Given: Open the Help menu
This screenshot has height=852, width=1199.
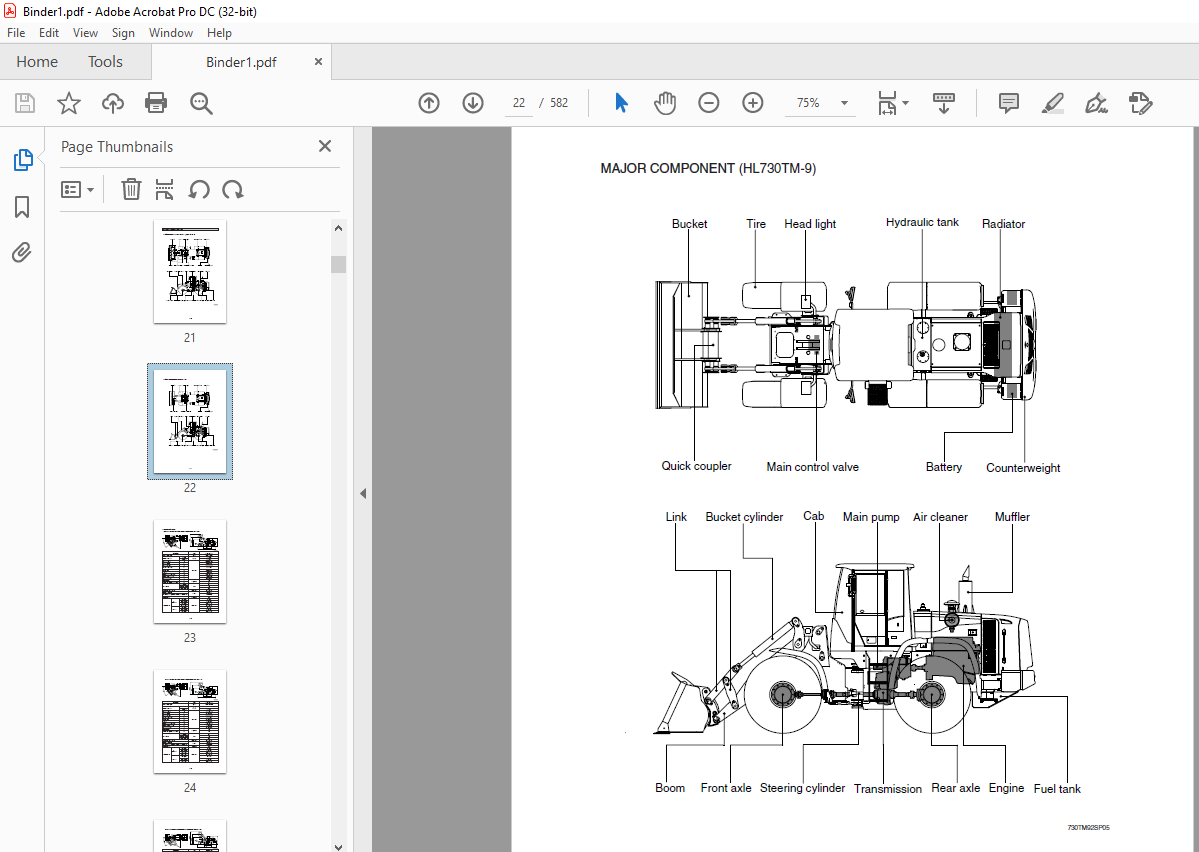Looking at the screenshot, I should [219, 33].
